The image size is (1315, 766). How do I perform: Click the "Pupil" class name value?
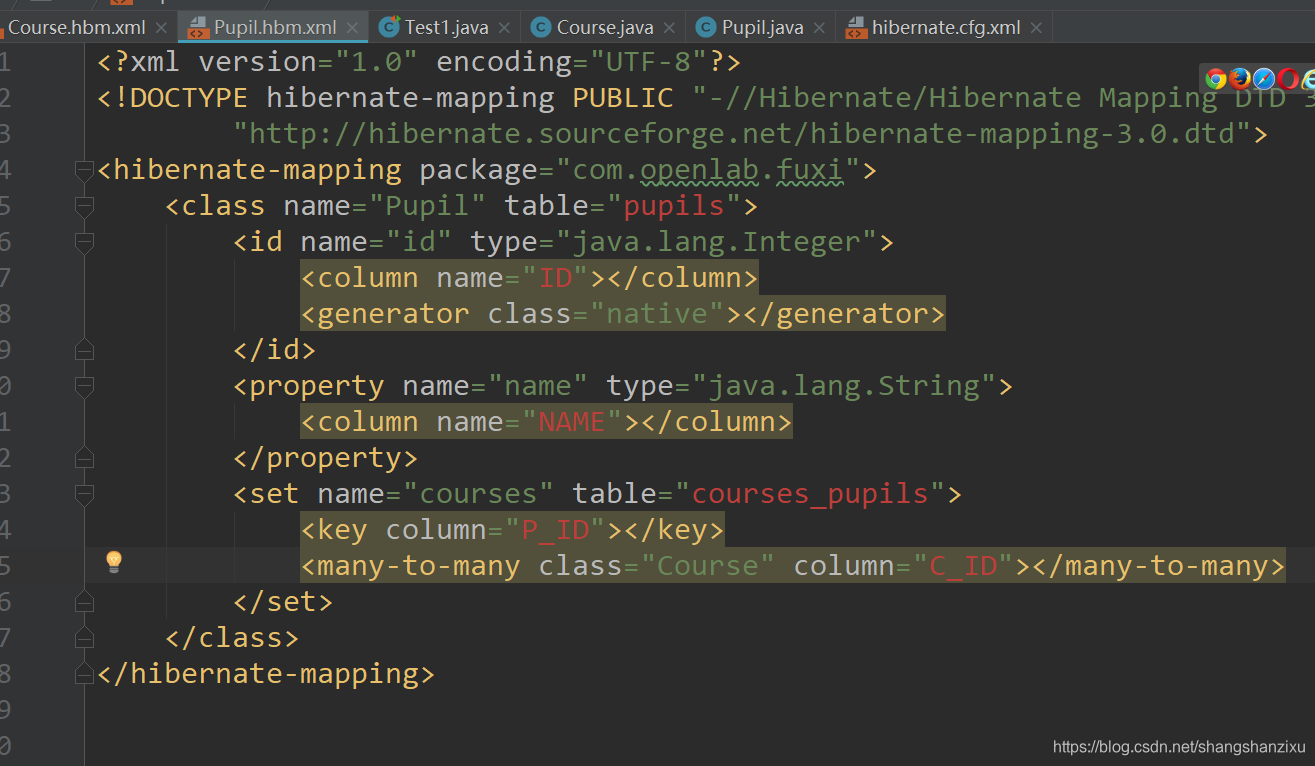tap(428, 206)
